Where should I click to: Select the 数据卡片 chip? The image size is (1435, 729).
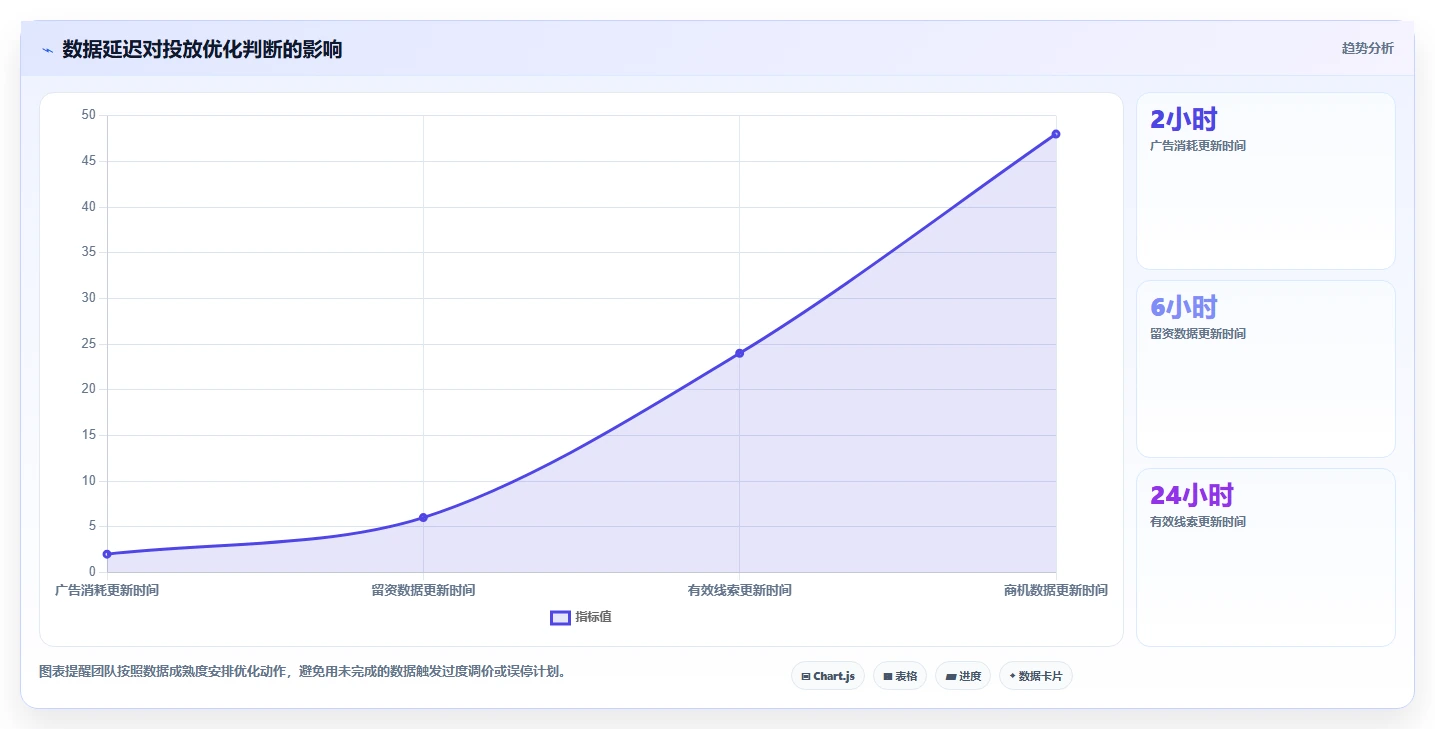1036,676
